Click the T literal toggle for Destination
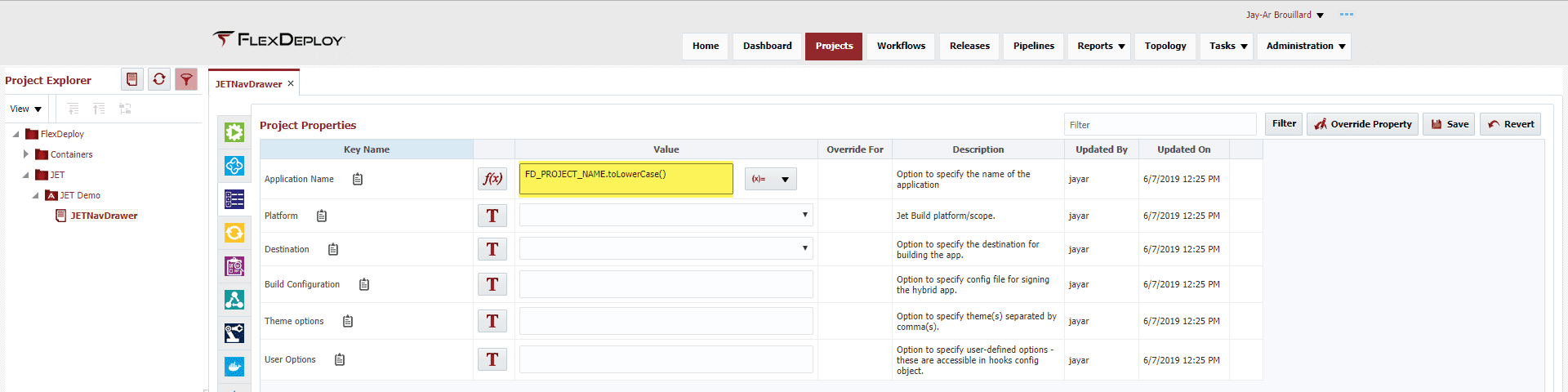Image resolution: width=1568 pixels, height=392 pixels. tap(492, 249)
